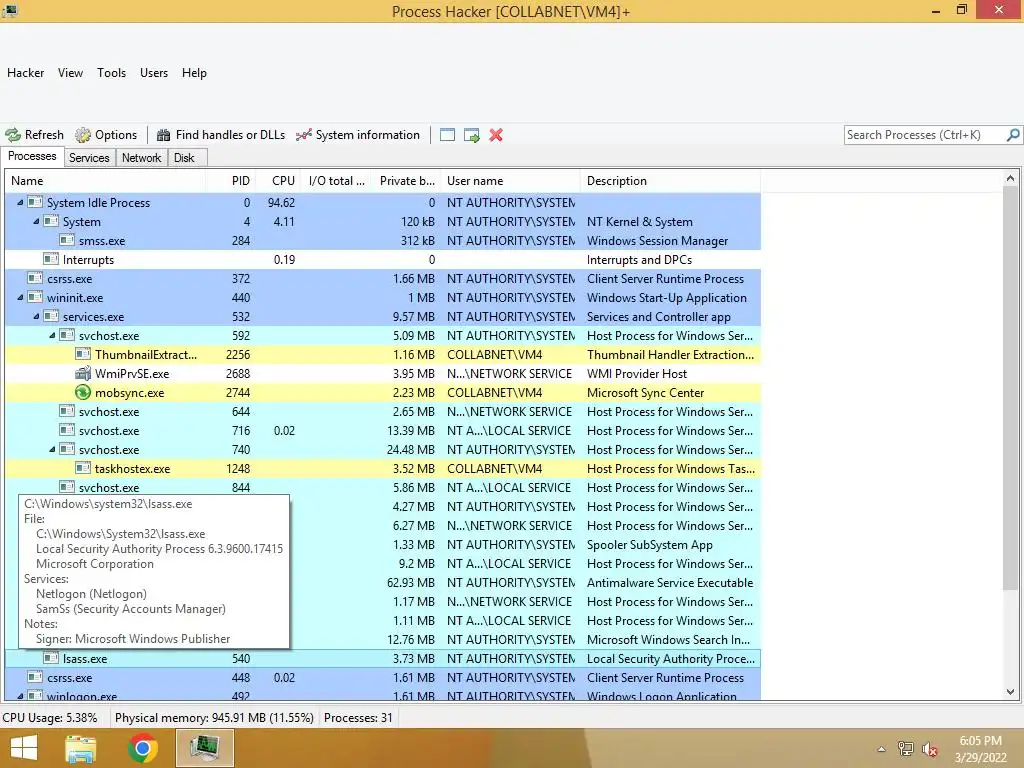This screenshot has width=1024, height=768.
Task: Collapse the System process node
Action: click(36, 222)
